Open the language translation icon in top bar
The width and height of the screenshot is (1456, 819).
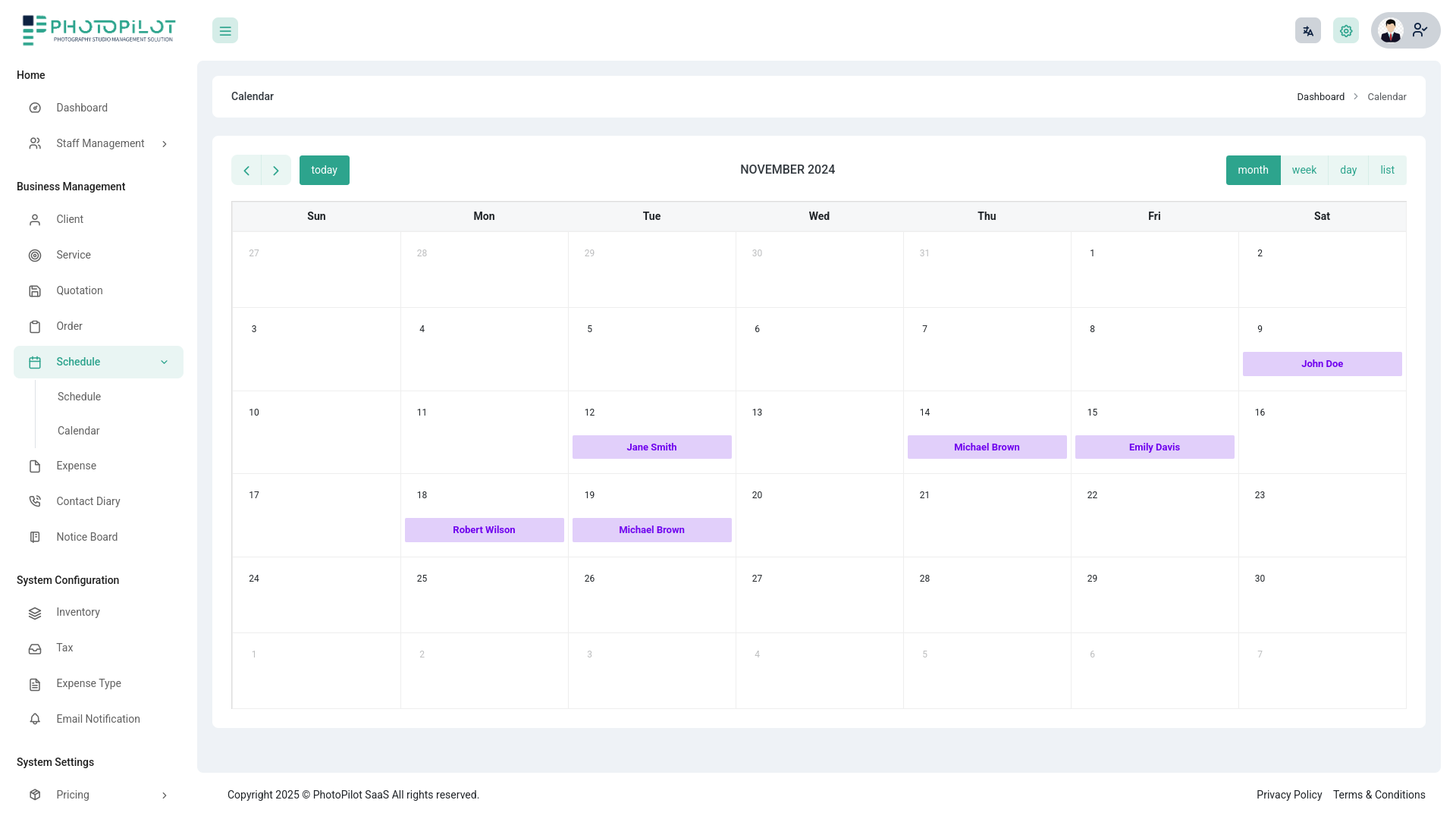coord(1307,30)
